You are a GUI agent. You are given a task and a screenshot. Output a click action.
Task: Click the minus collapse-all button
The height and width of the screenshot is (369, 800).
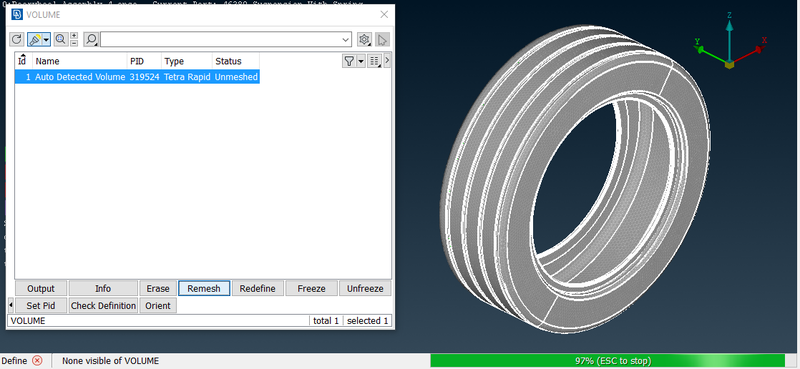74,43
